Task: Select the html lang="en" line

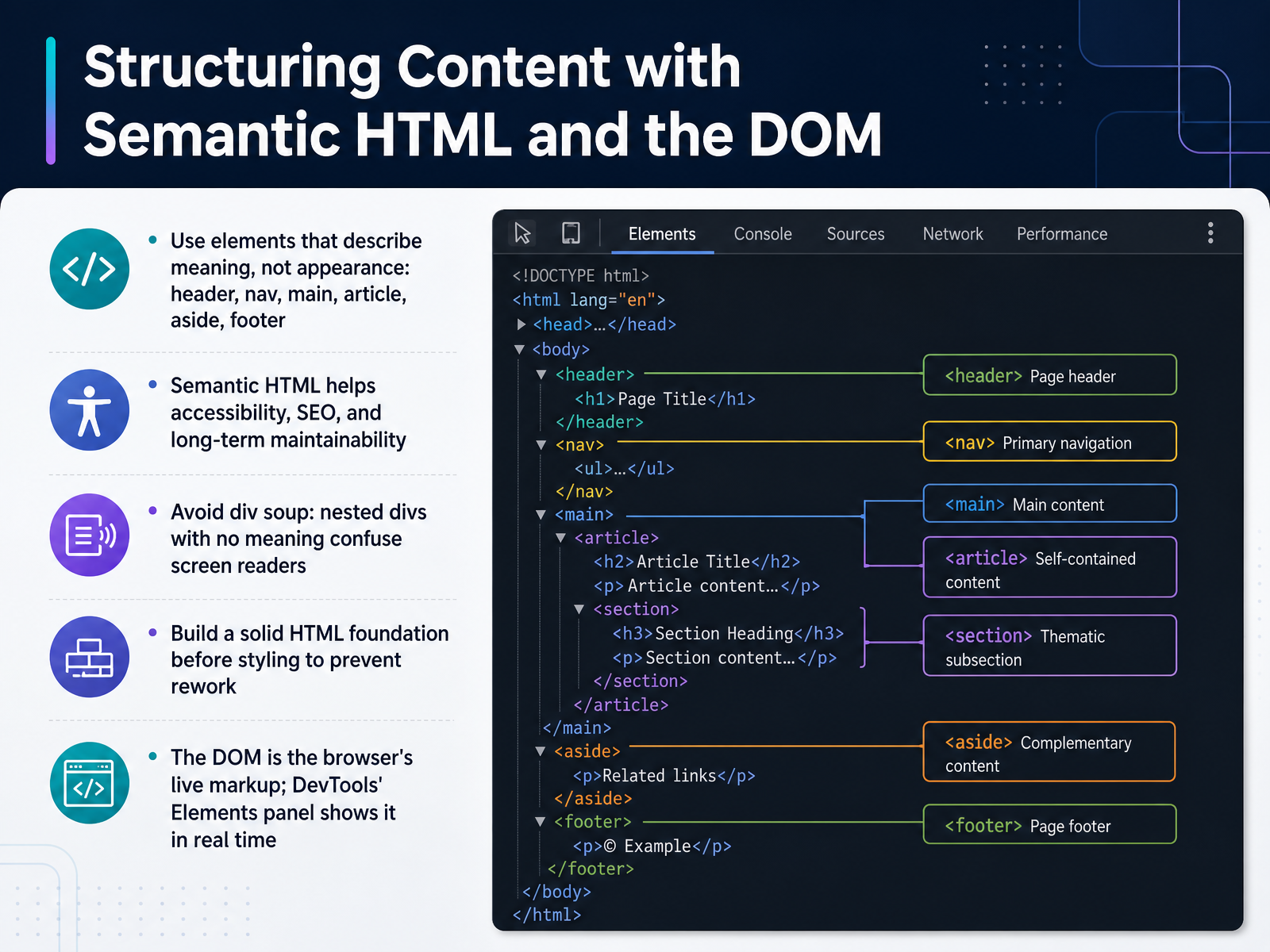Action: (589, 300)
